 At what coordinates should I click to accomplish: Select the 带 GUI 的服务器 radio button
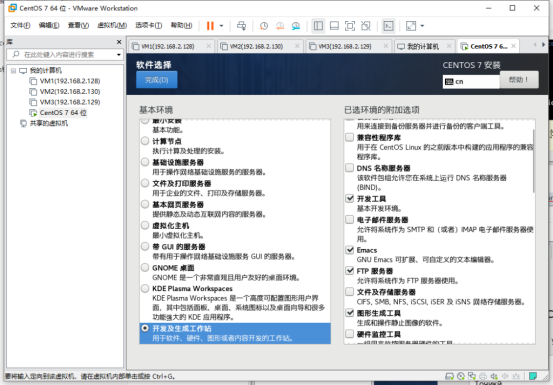(145, 246)
